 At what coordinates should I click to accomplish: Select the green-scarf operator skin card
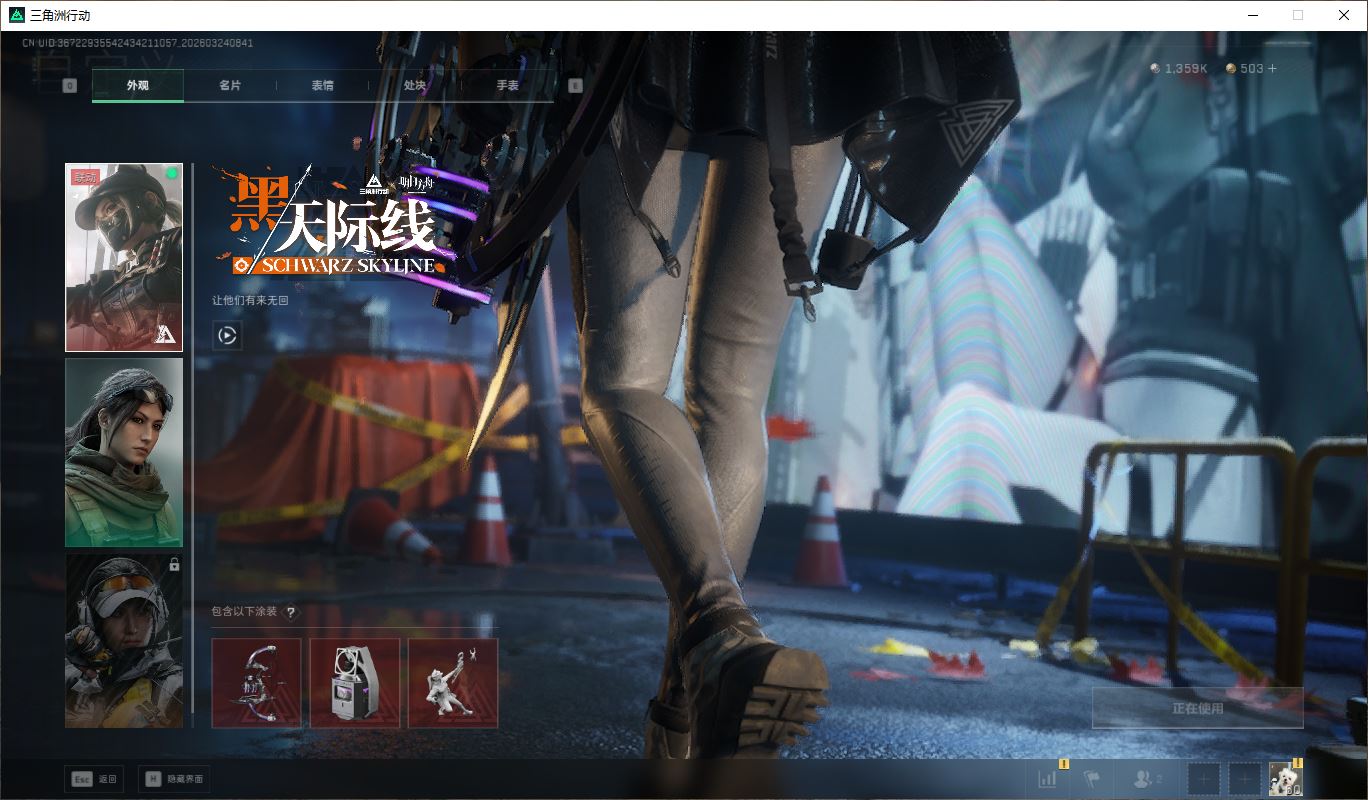[x=124, y=453]
